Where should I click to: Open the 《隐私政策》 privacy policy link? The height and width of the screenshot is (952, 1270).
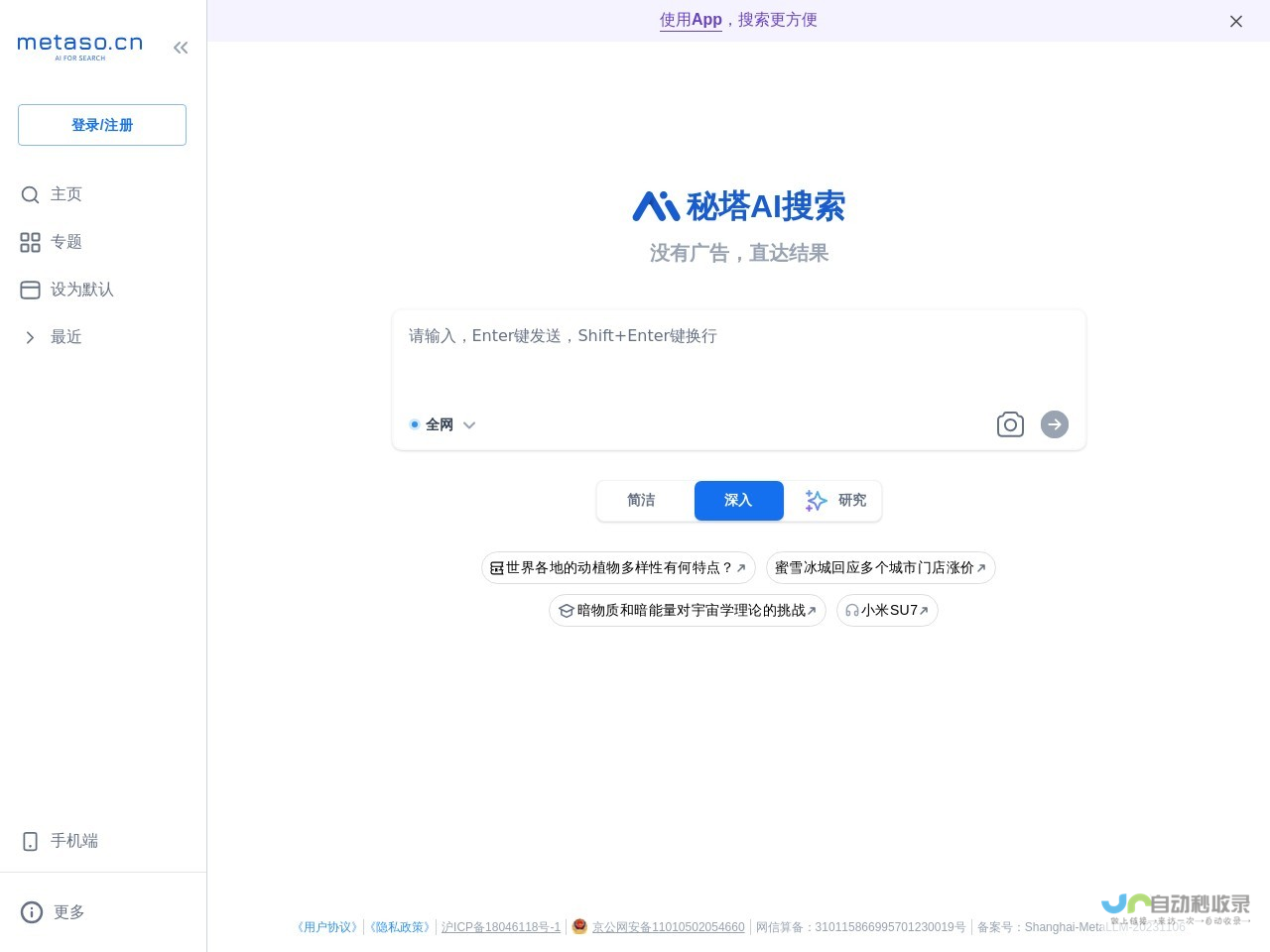[400, 927]
